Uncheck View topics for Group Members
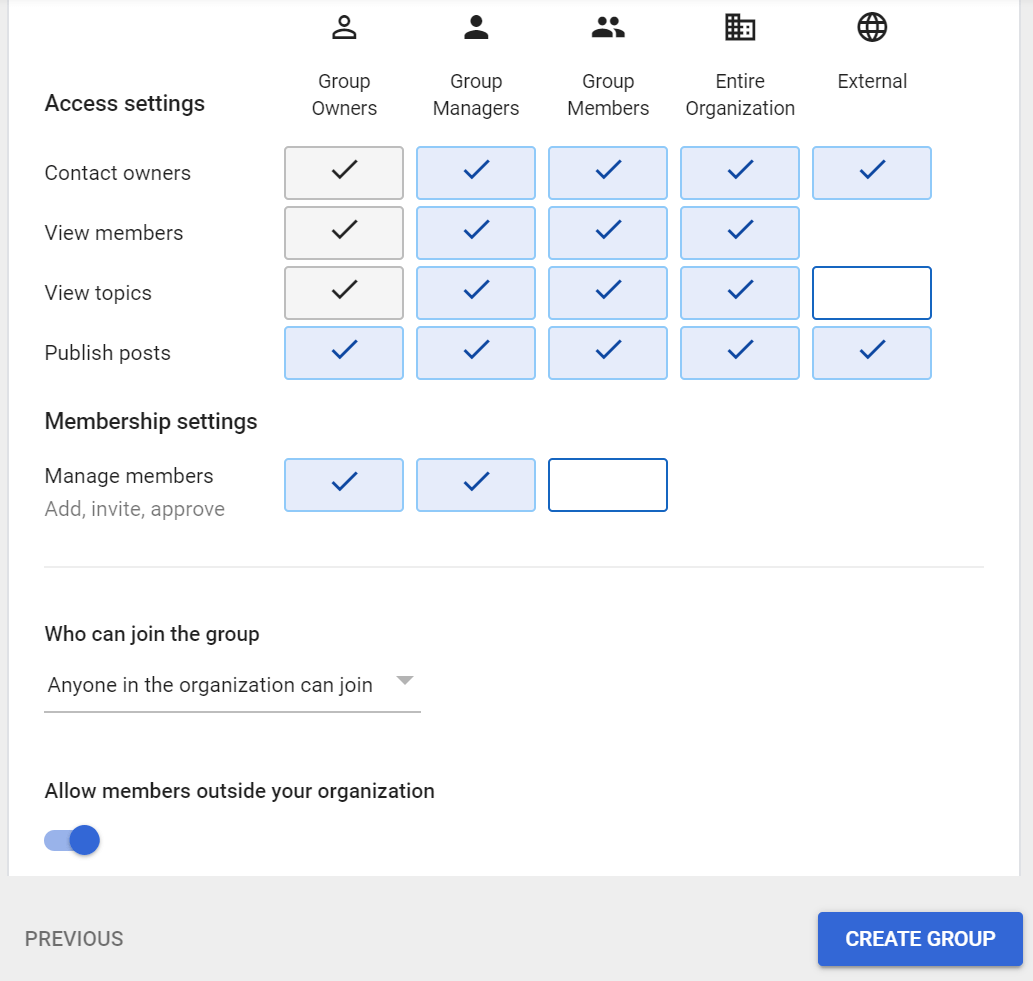 [608, 293]
